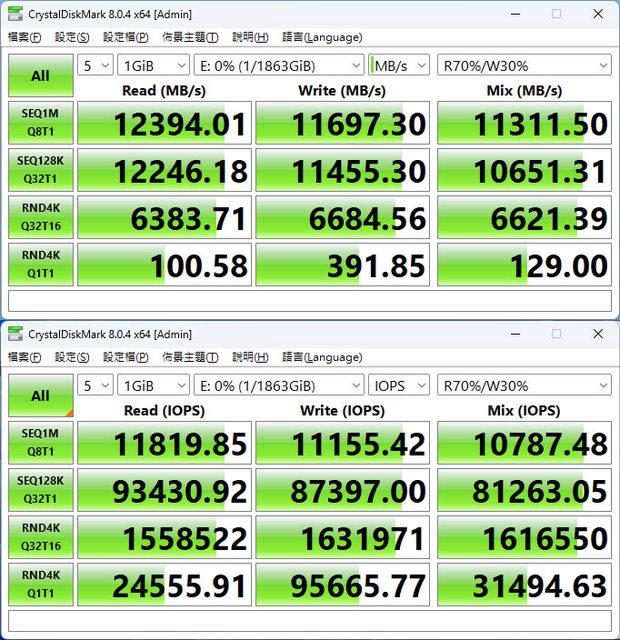Image resolution: width=620 pixels, height=640 pixels.
Task: Run the RND4K Q32T16 test in the MB/s window
Action: click(x=40, y=217)
